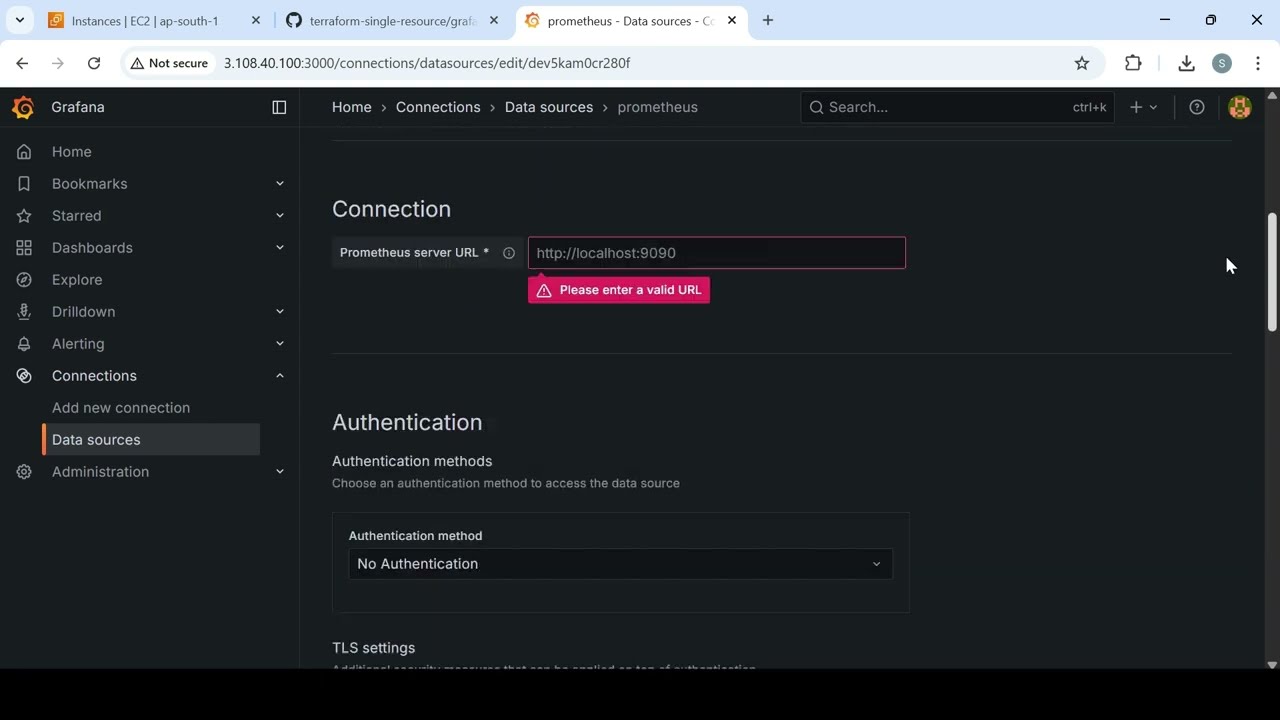
Task: Click the Connections icon in sidebar
Action: [x=24, y=376]
